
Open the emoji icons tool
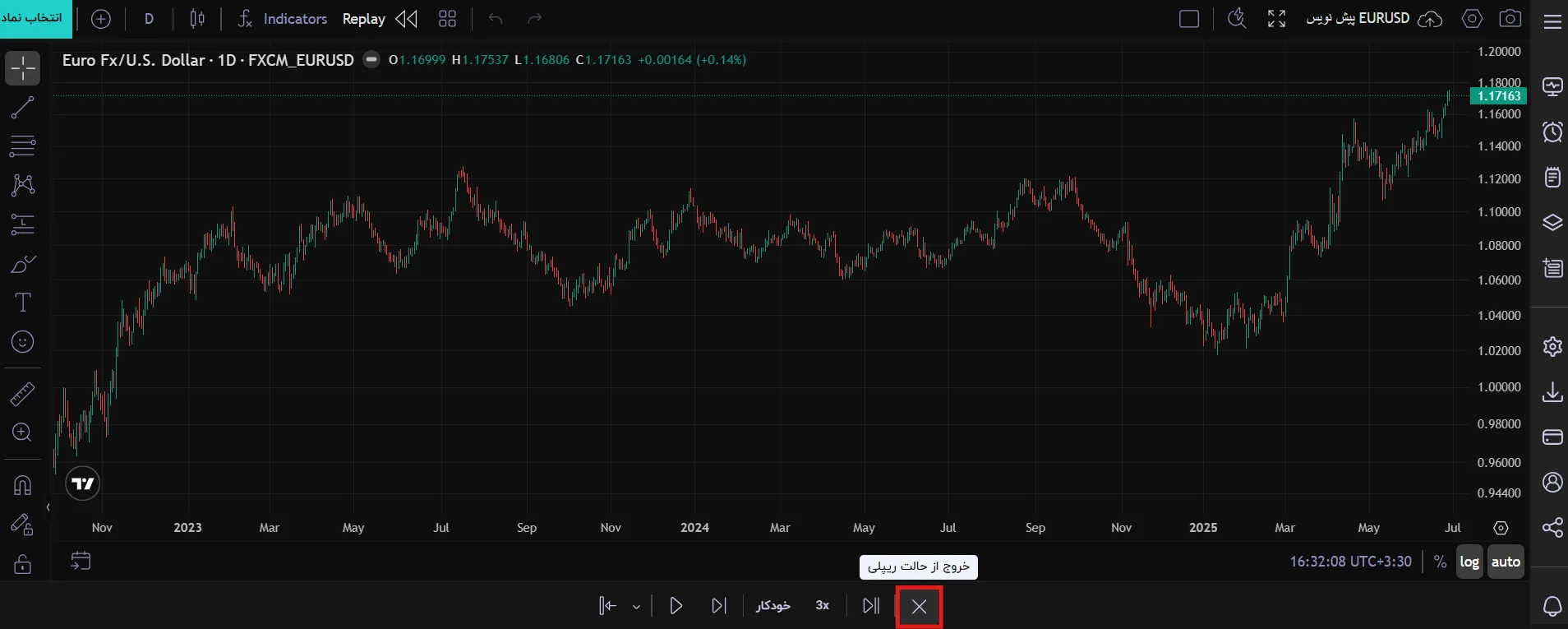tap(22, 342)
